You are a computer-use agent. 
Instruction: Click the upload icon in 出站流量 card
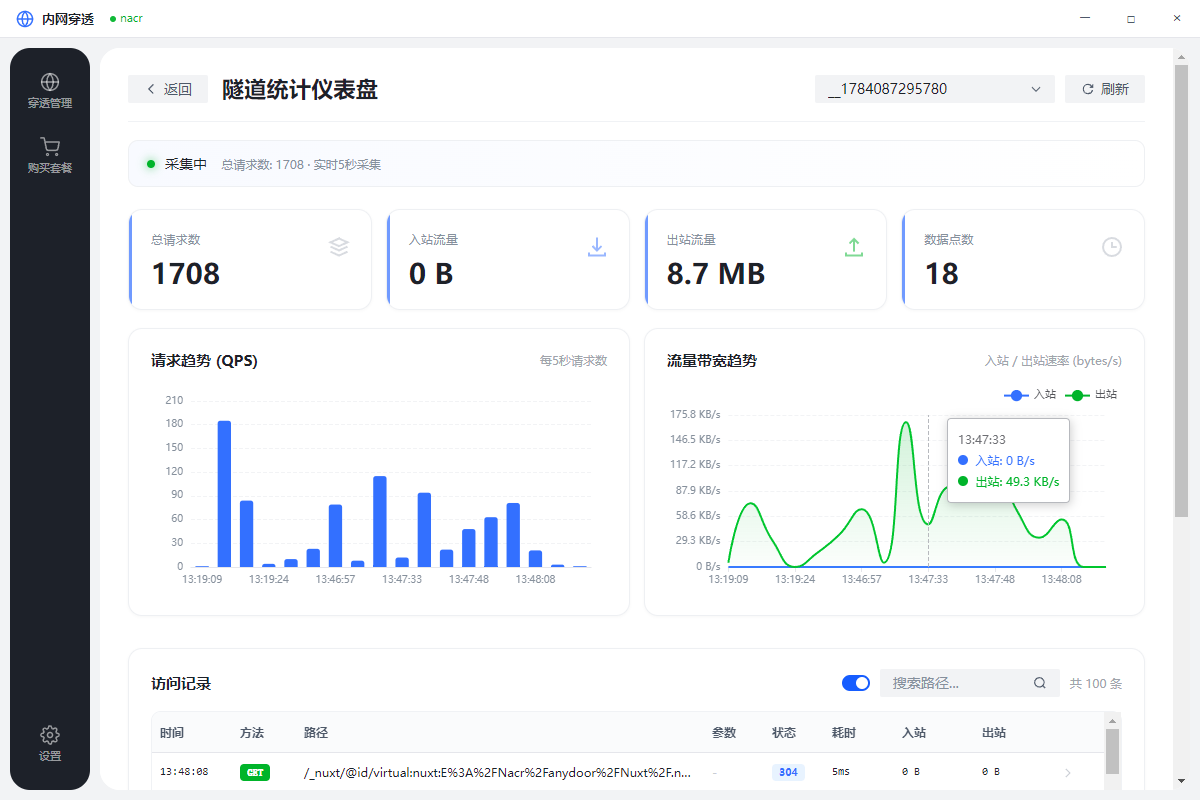coord(854,246)
